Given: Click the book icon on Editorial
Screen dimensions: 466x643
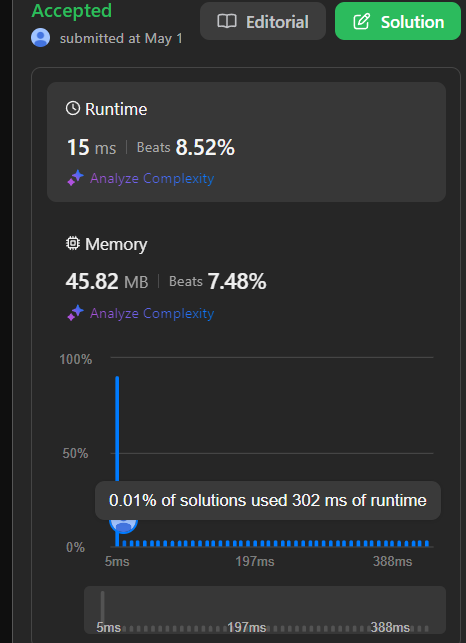Looking at the screenshot, I should pyautogui.click(x=227, y=21).
